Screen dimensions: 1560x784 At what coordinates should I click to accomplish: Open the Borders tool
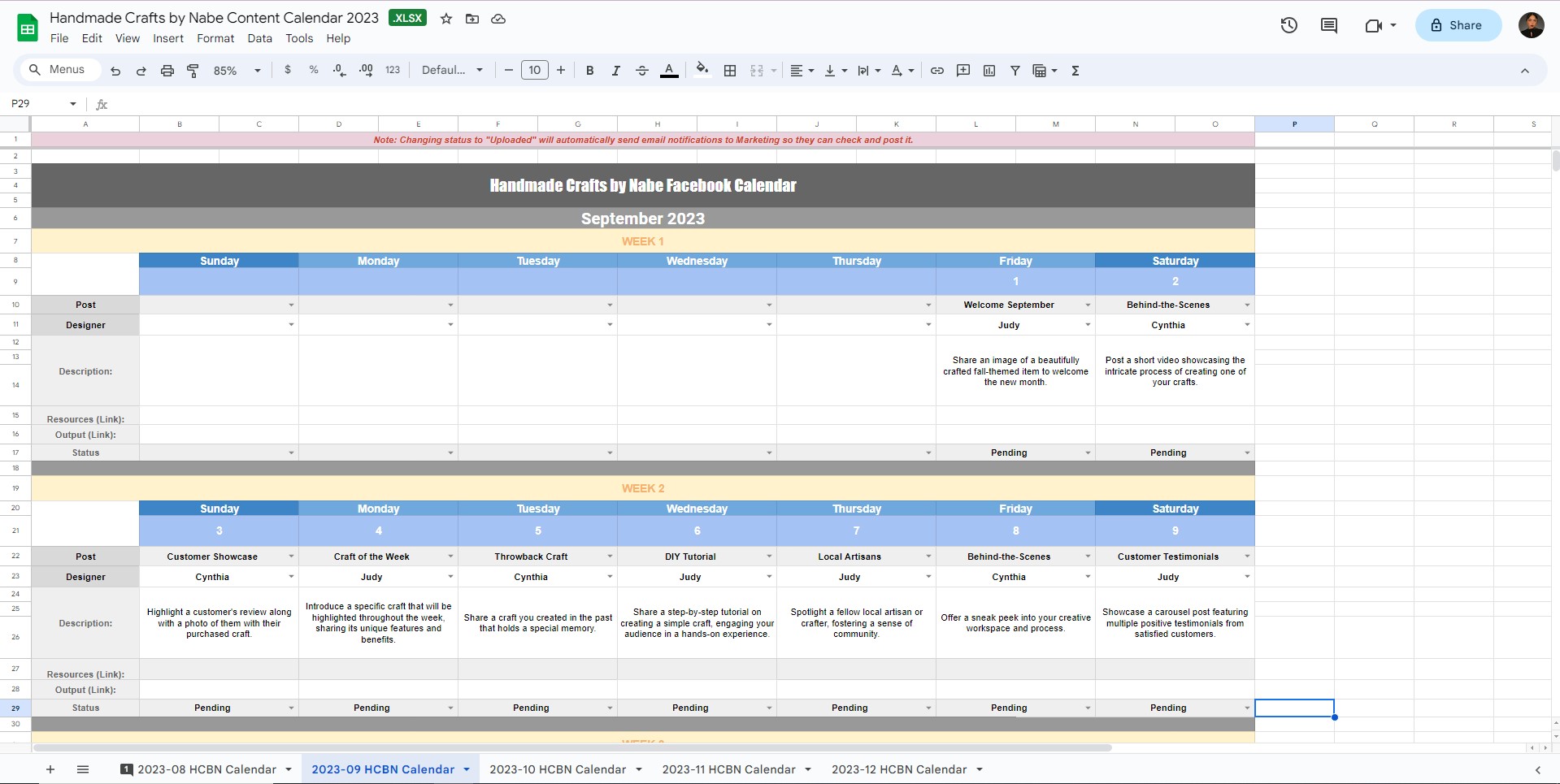click(x=730, y=71)
